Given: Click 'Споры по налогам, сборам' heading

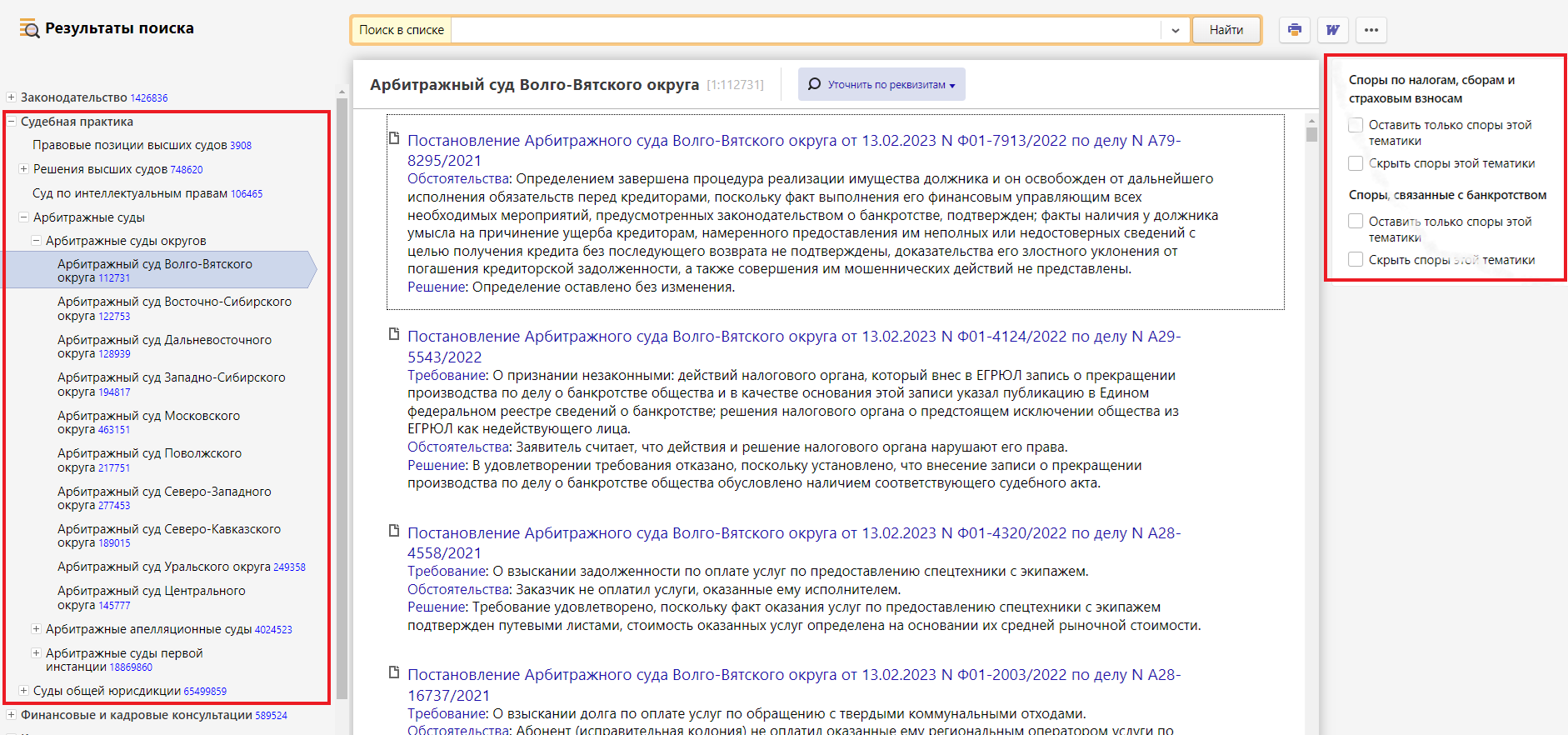Looking at the screenshot, I should [x=1432, y=89].
